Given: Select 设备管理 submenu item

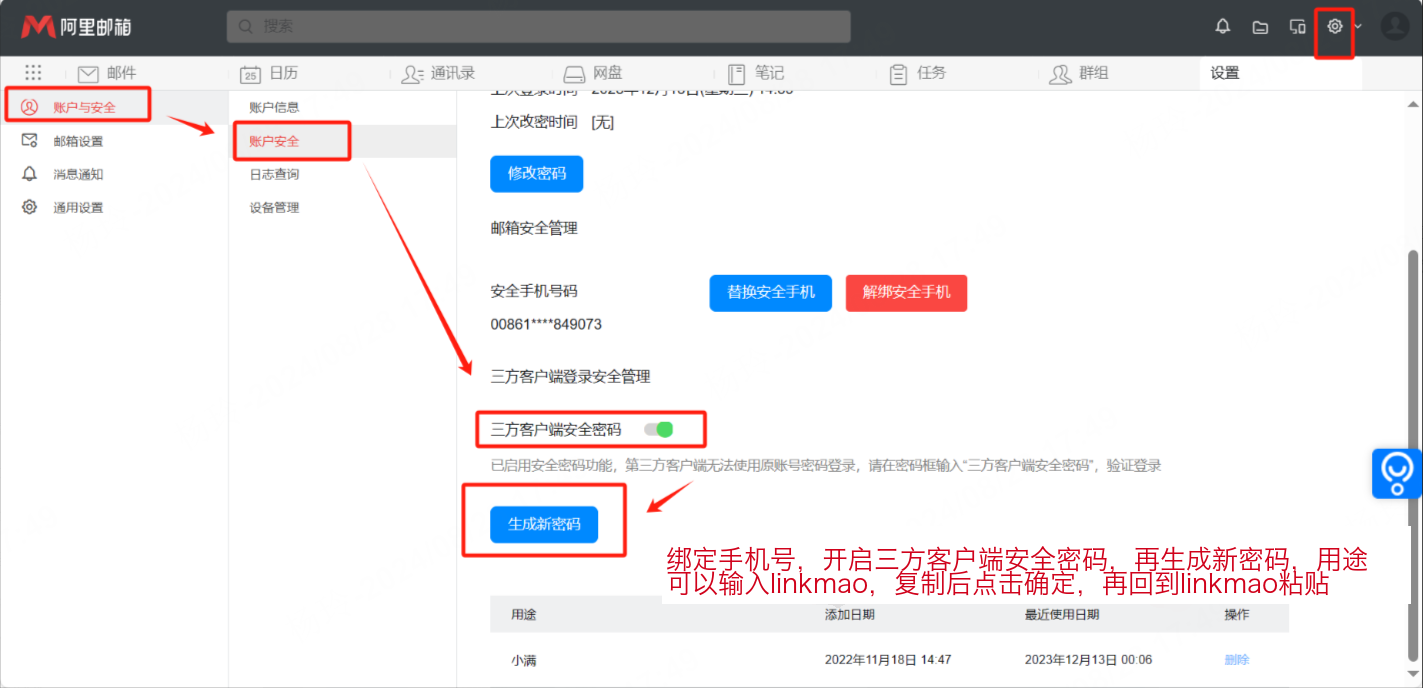Looking at the screenshot, I should pos(274,208).
